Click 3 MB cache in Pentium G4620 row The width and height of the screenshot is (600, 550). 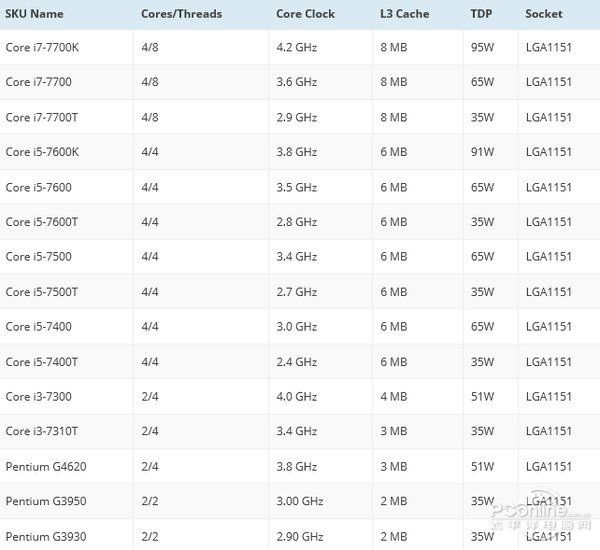point(394,467)
